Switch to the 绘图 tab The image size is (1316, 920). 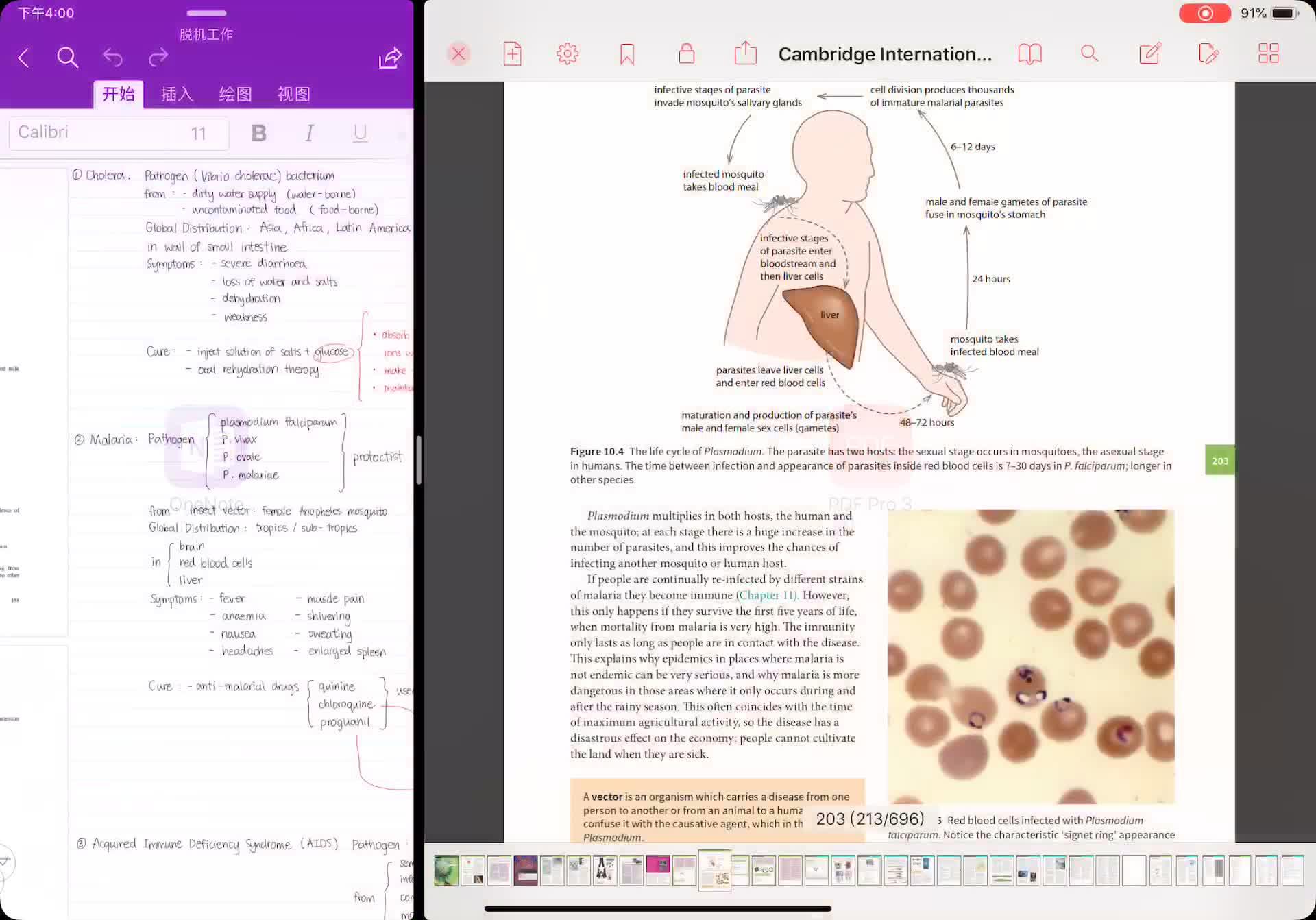236,94
